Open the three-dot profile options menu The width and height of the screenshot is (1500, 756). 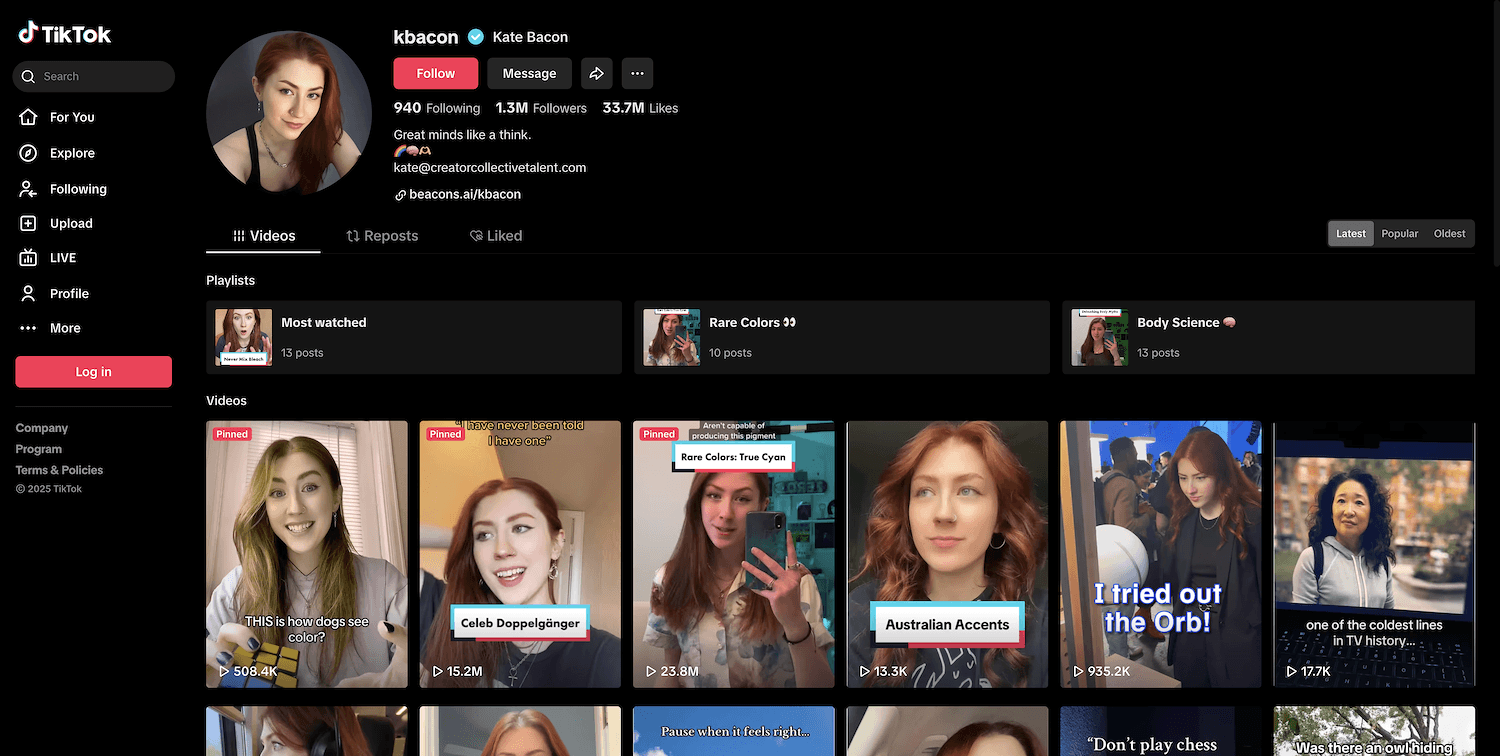637,73
